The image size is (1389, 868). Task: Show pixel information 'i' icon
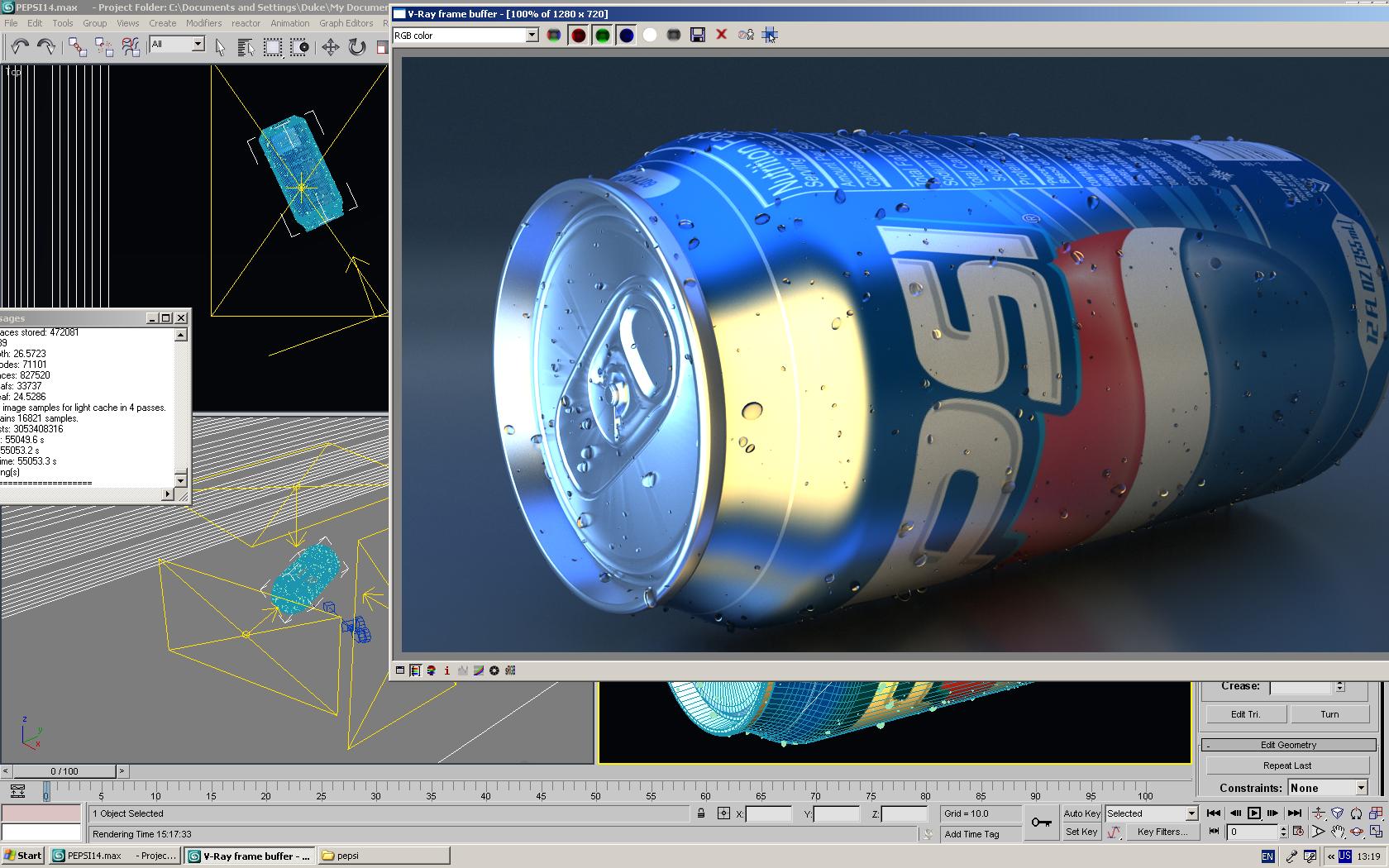click(x=447, y=670)
